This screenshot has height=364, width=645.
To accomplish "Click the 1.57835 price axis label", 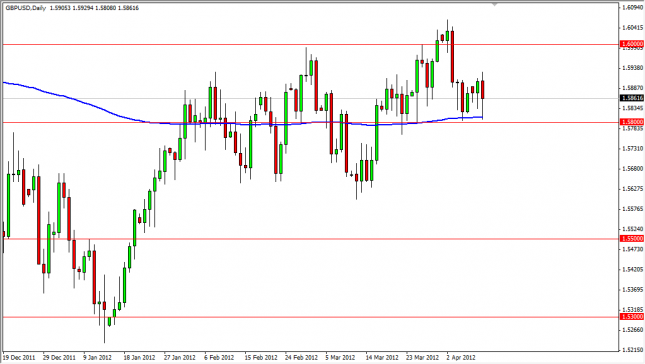I will click(x=633, y=128).
